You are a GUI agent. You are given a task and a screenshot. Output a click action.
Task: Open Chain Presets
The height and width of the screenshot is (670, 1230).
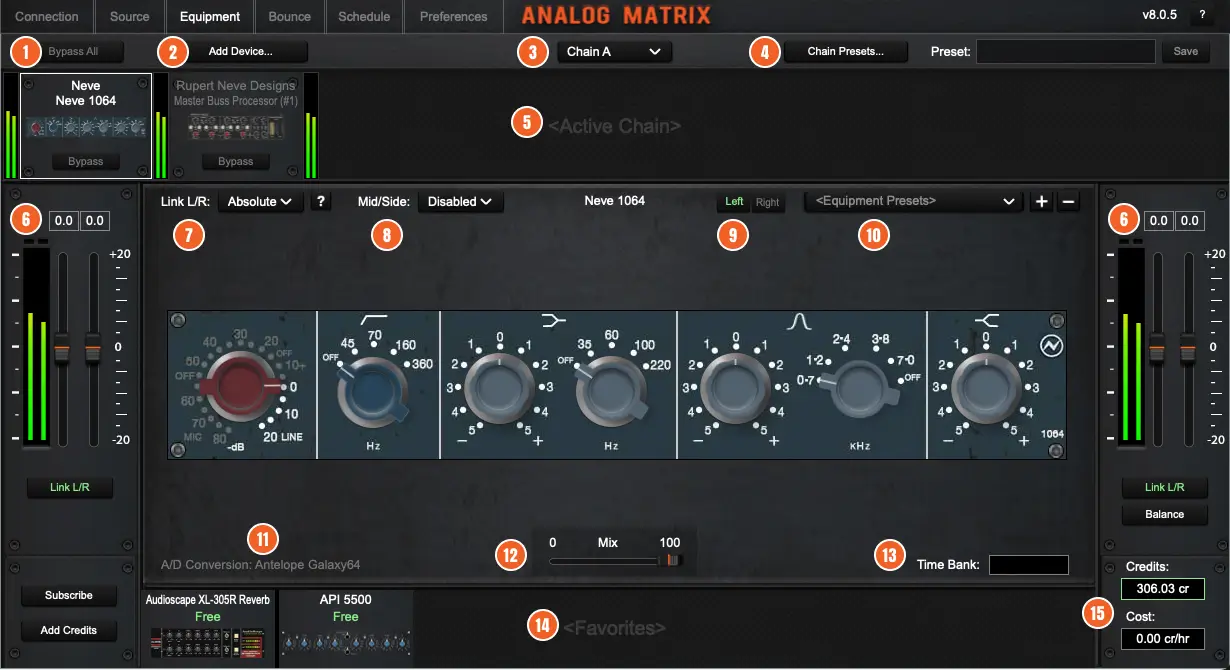845,51
